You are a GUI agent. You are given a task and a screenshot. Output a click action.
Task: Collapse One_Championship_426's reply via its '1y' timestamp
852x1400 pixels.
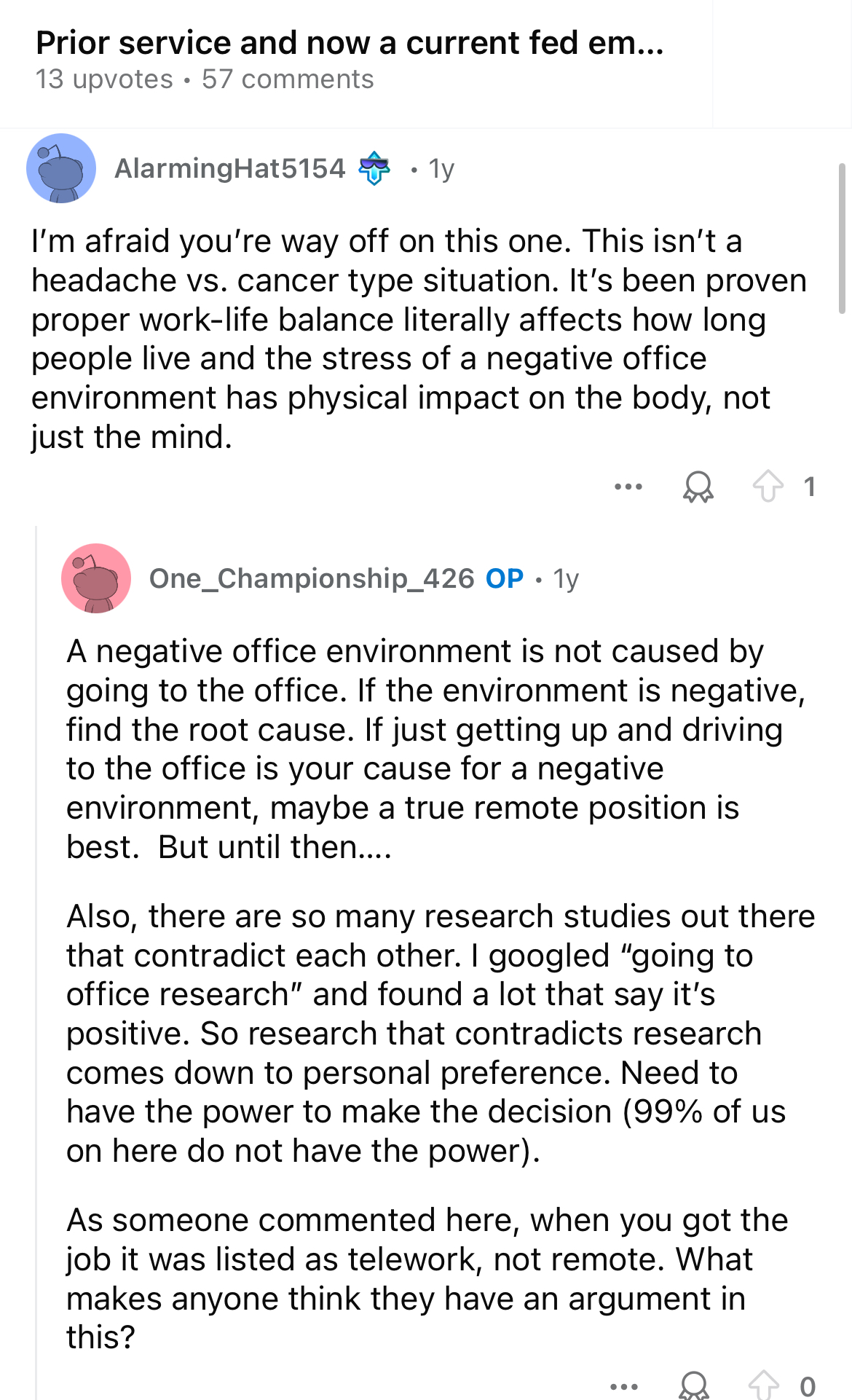tap(566, 578)
